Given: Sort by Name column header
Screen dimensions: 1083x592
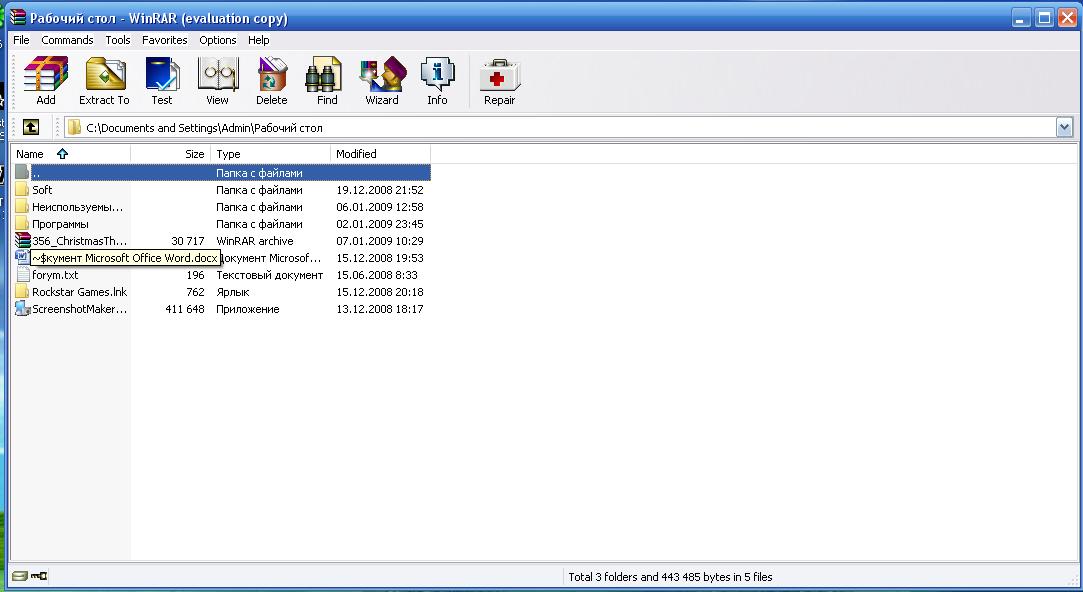Looking at the screenshot, I should coord(70,153).
